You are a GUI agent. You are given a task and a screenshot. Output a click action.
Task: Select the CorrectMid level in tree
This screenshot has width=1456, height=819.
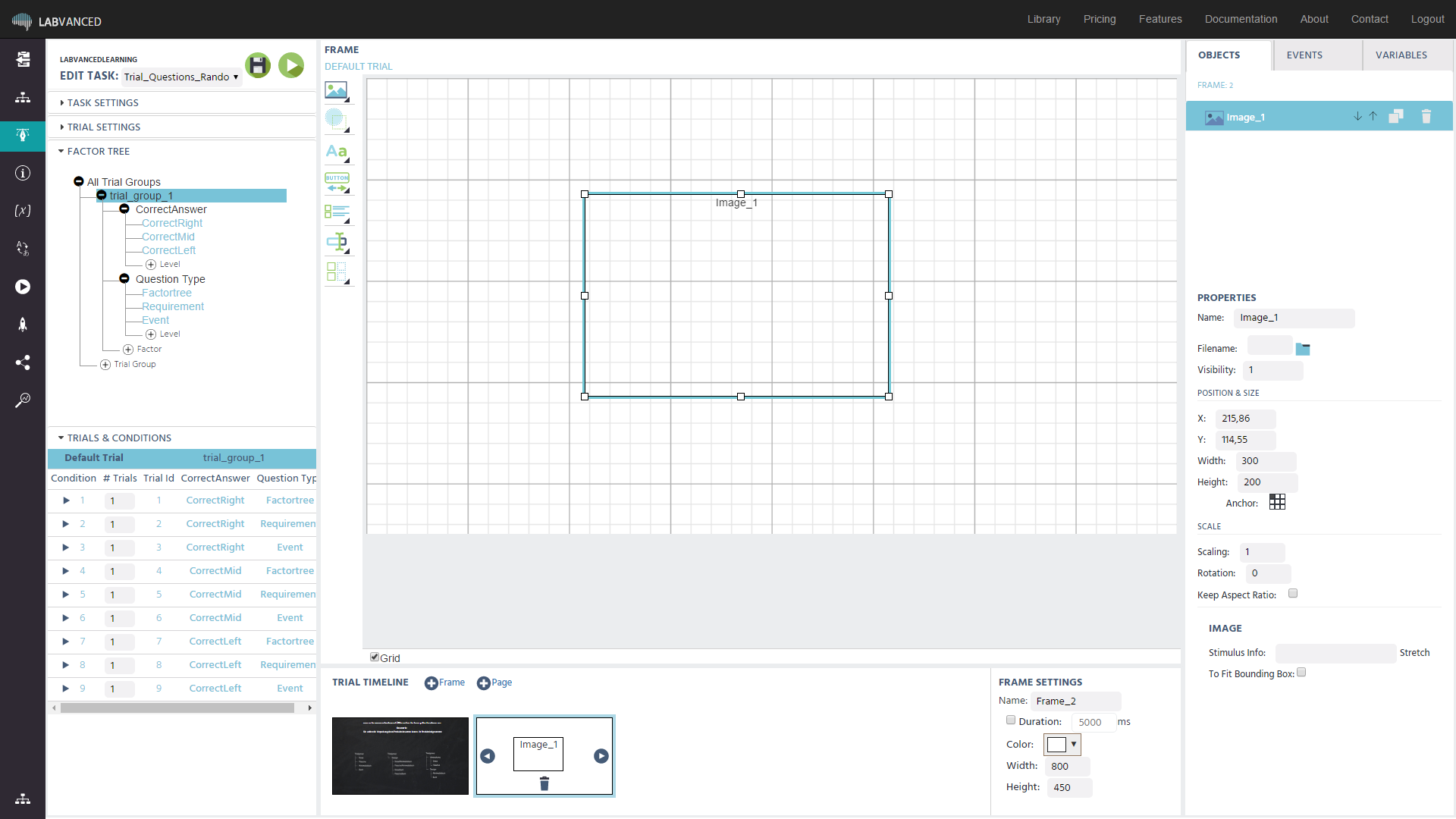pyautogui.click(x=168, y=237)
